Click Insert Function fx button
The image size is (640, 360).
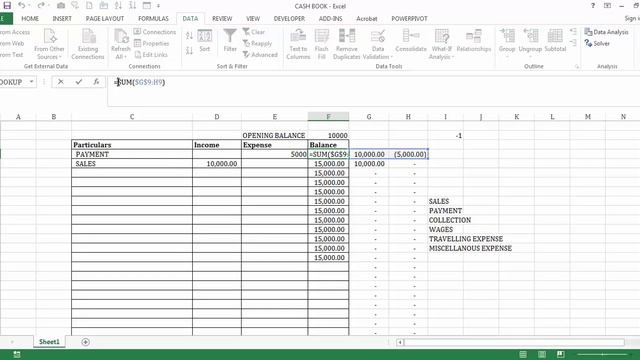click(x=96, y=82)
